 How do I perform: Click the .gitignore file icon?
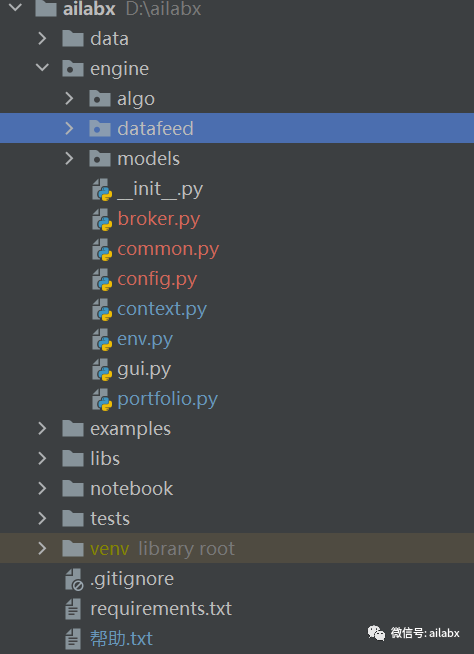point(74,579)
